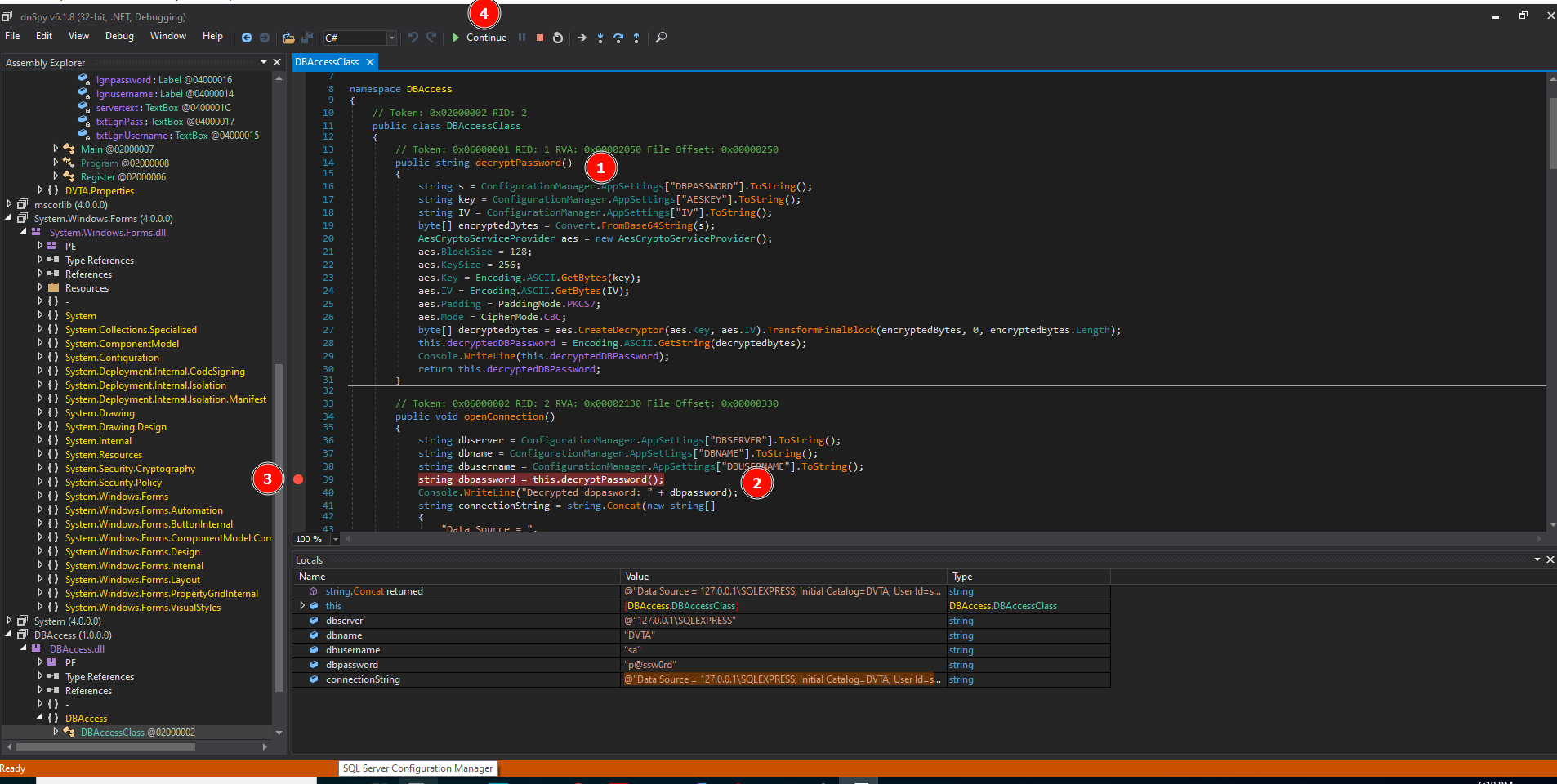Click the Assembly Explorer vertical scrollbar
This screenshot has height=784, width=1557.
pos(279,527)
